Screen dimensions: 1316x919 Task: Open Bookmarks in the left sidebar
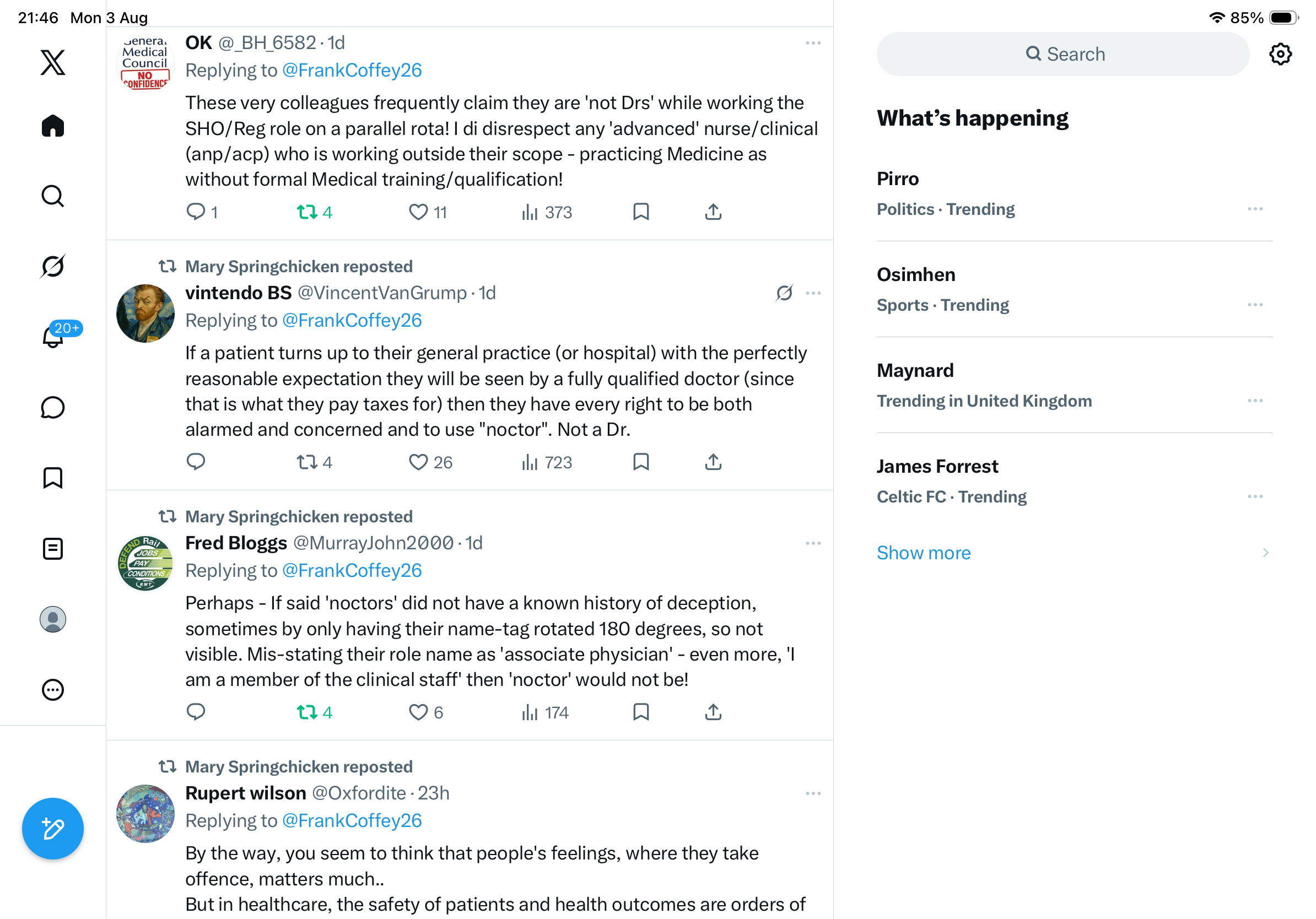pos(53,478)
